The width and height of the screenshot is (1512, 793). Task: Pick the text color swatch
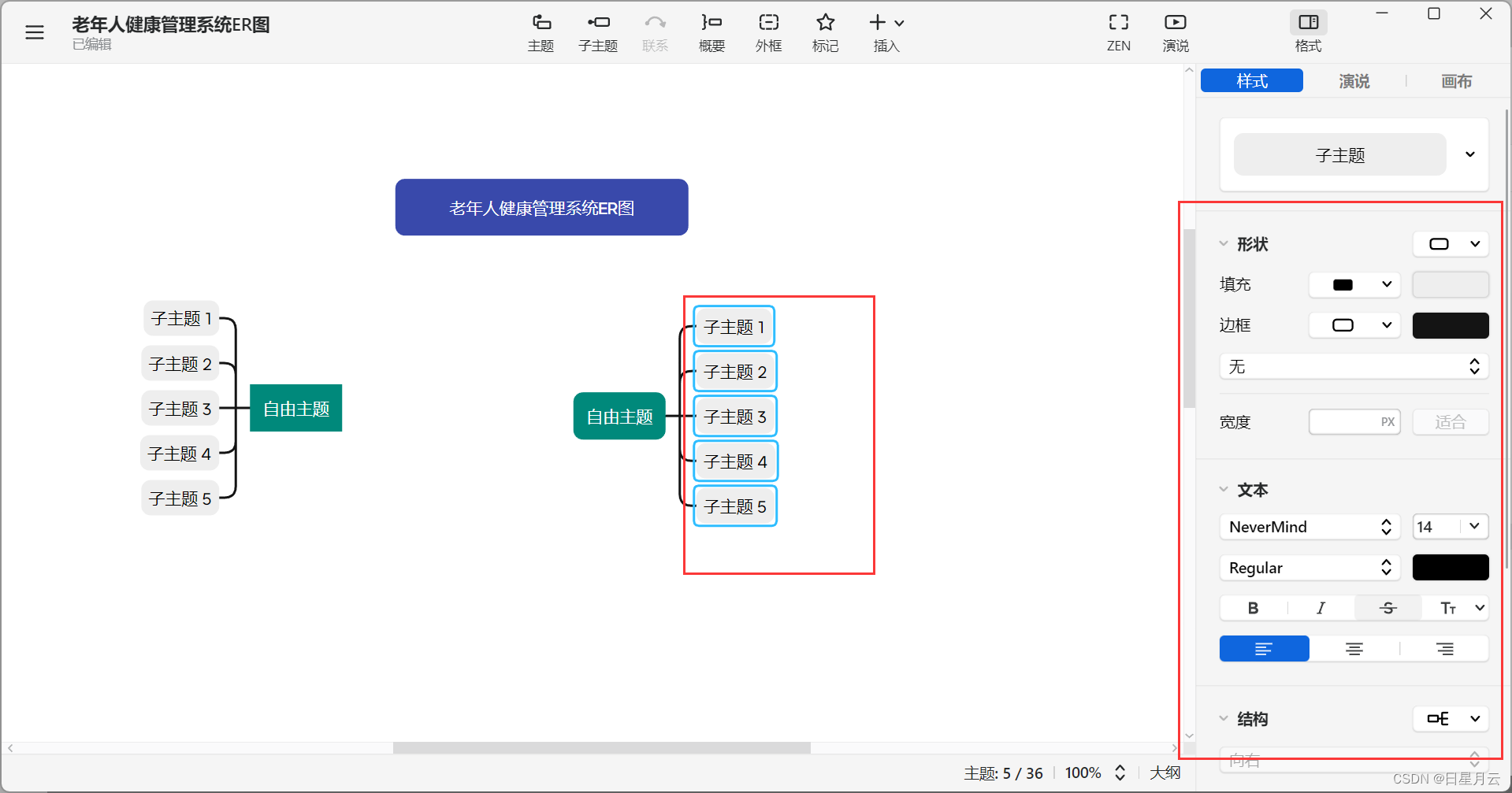(1451, 568)
